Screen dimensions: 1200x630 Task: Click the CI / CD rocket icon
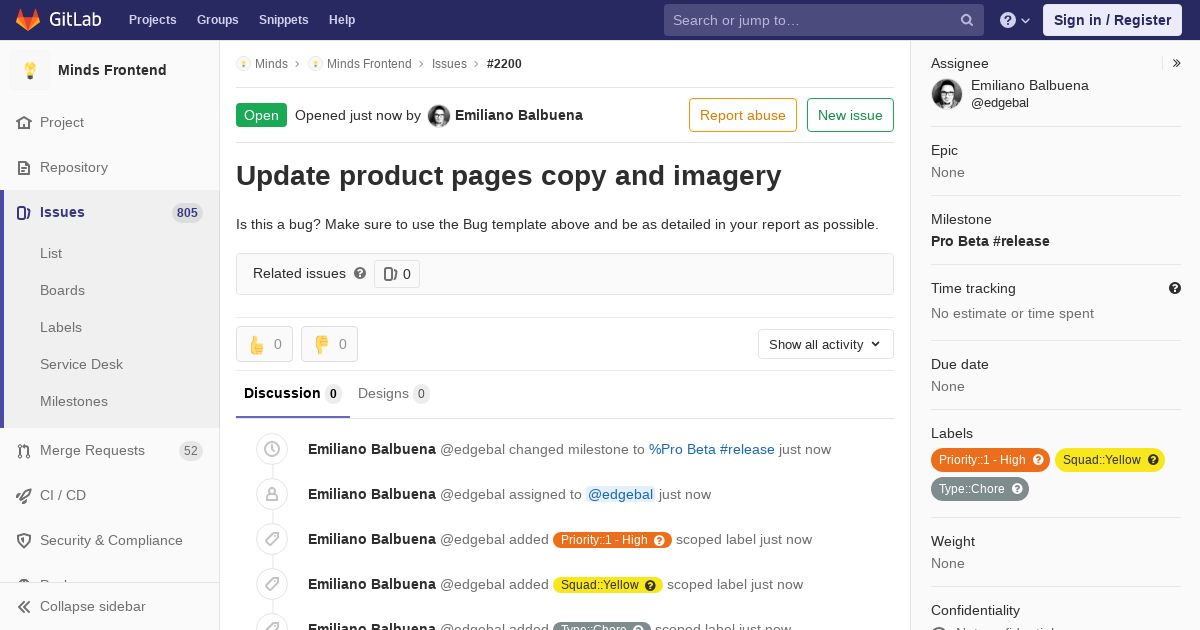tap(24, 496)
